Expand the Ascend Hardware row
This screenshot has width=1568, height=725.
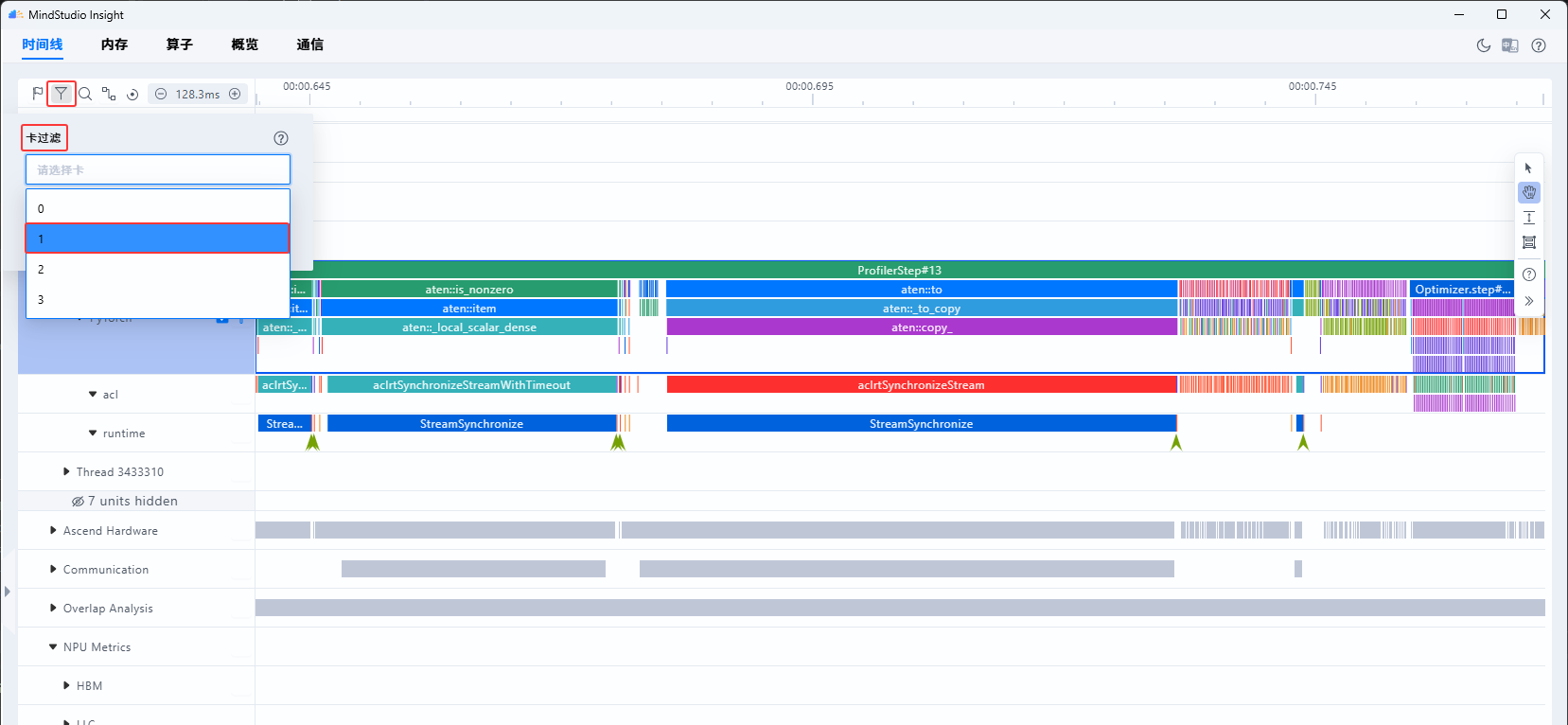click(x=53, y=530)
